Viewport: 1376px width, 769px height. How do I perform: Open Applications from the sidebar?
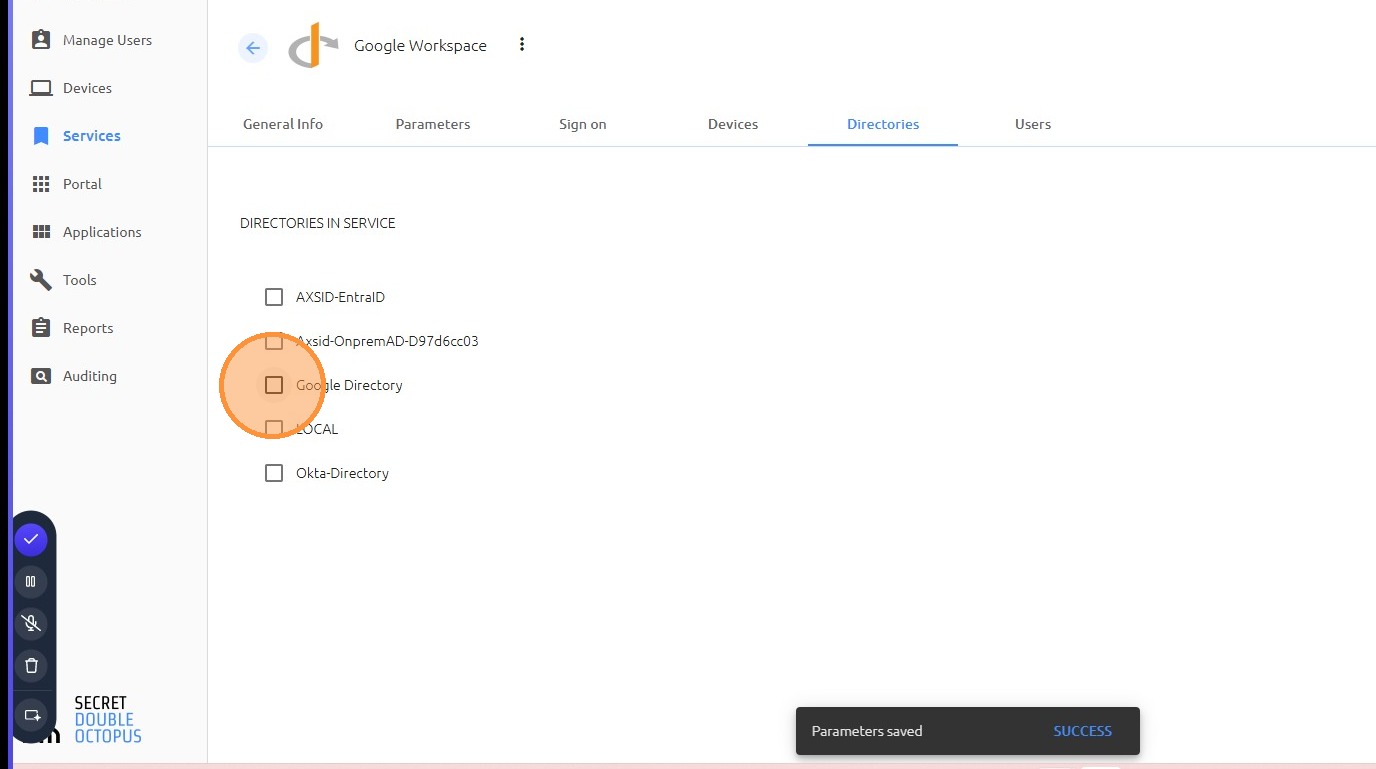(102, 232)
